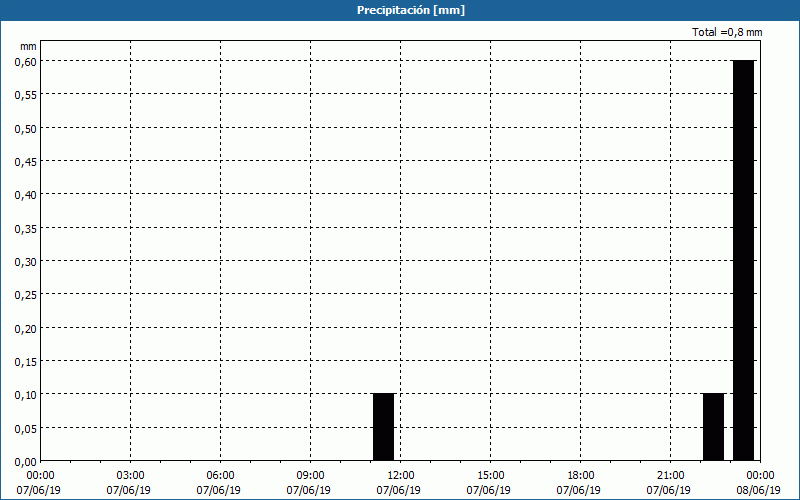Screen dimensions: 800x500
Task: Click the Total =0,8 mm label
Action: point(727,32)
